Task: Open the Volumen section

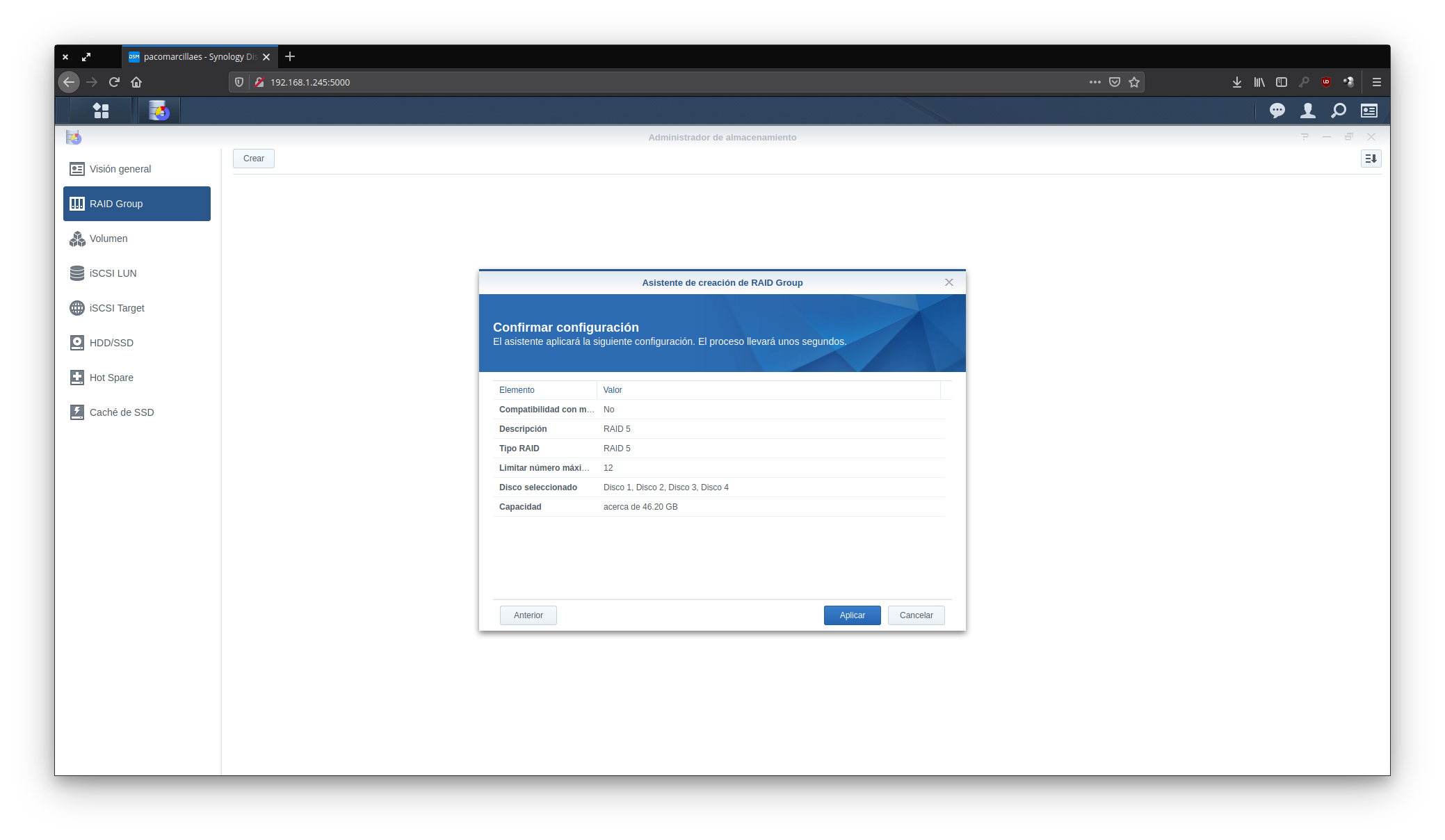Action: (x=108, y=239)
